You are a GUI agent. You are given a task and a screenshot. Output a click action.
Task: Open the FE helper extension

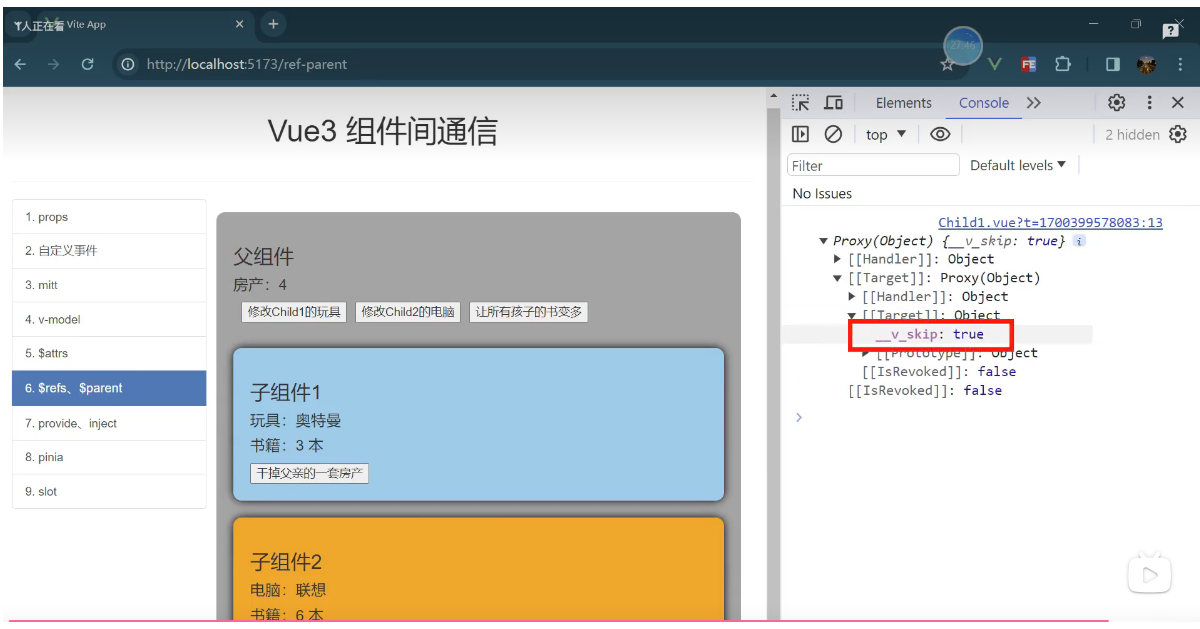(x=1028, y=64)
